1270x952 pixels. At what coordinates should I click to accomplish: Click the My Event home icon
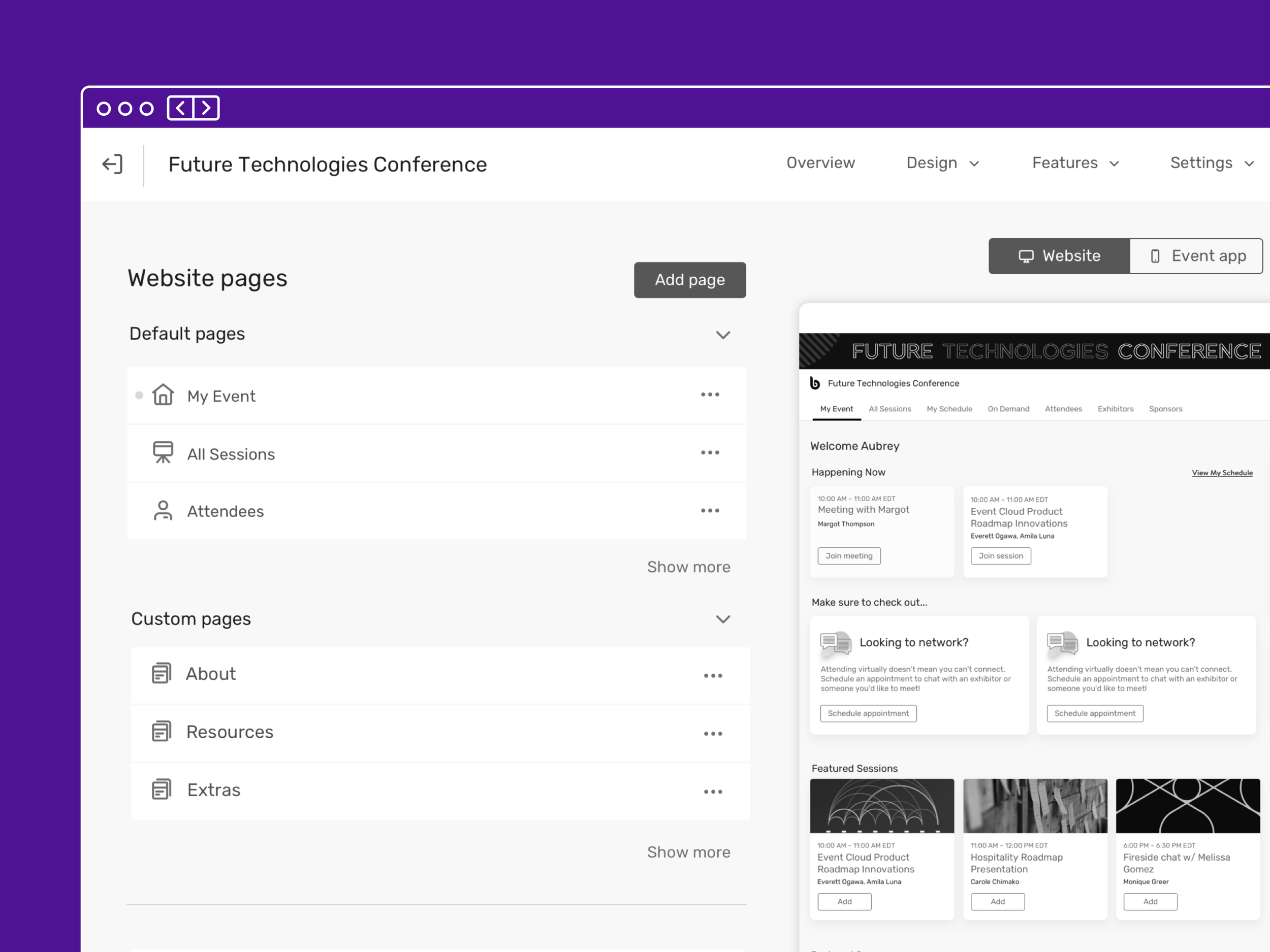(x=163, y=395)
